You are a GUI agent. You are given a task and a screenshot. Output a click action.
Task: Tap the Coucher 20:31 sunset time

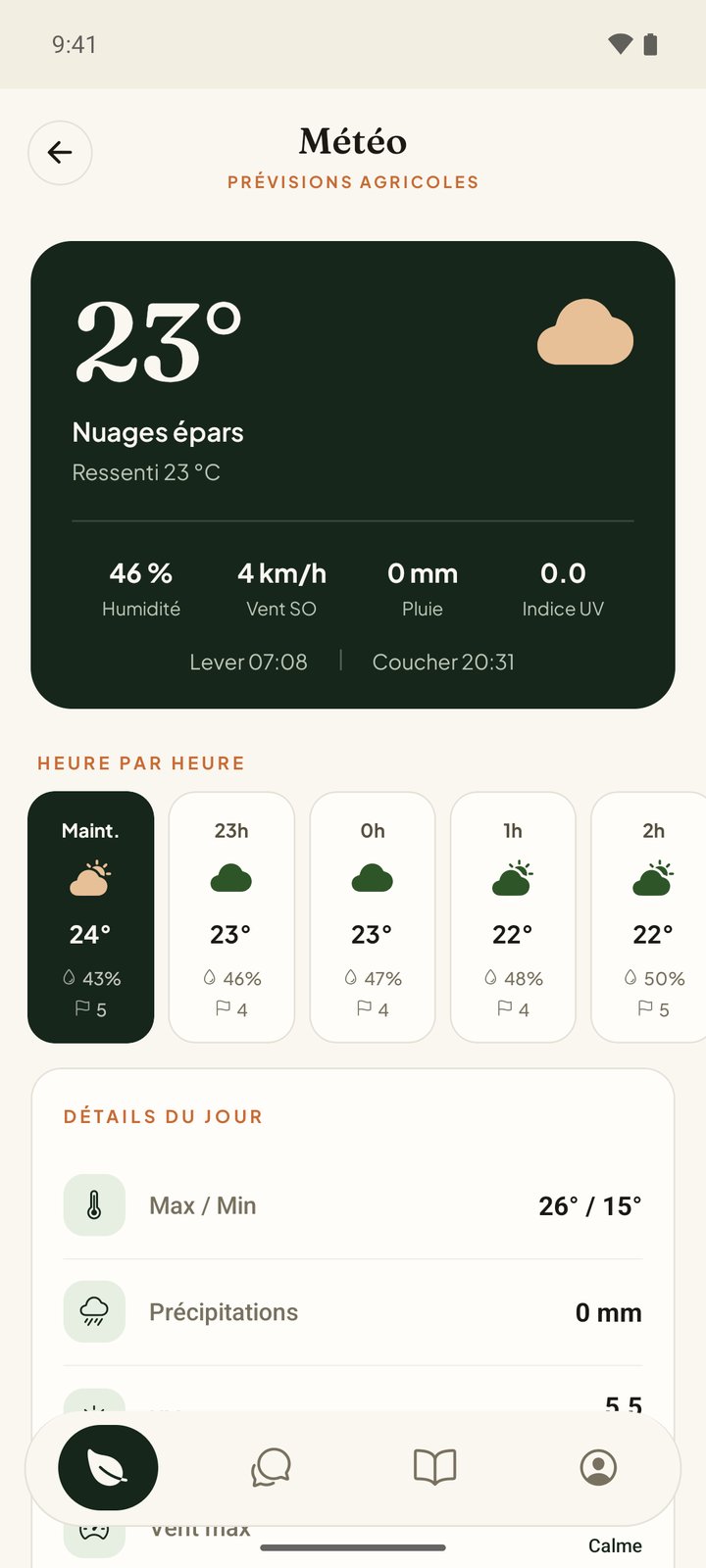[x=443, y=662]
